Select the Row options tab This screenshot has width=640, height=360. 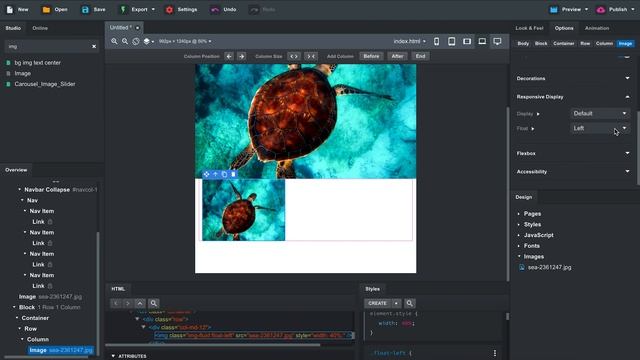coord(585,43)
